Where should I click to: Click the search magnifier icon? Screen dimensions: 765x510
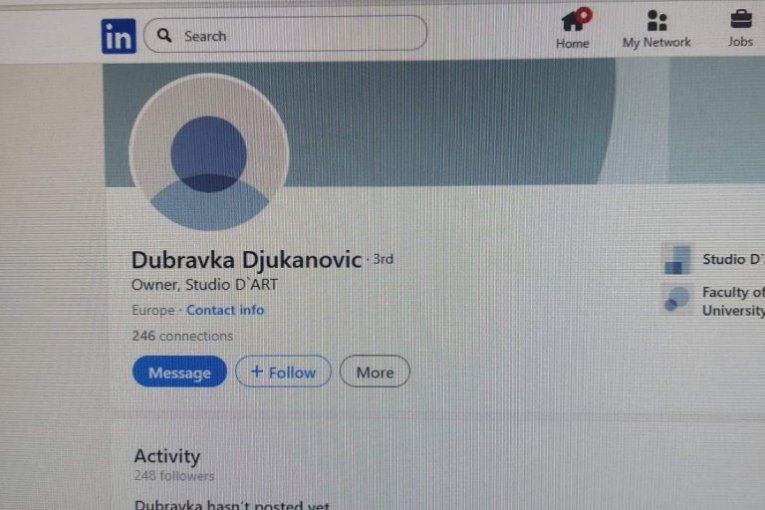pos(164,35)
